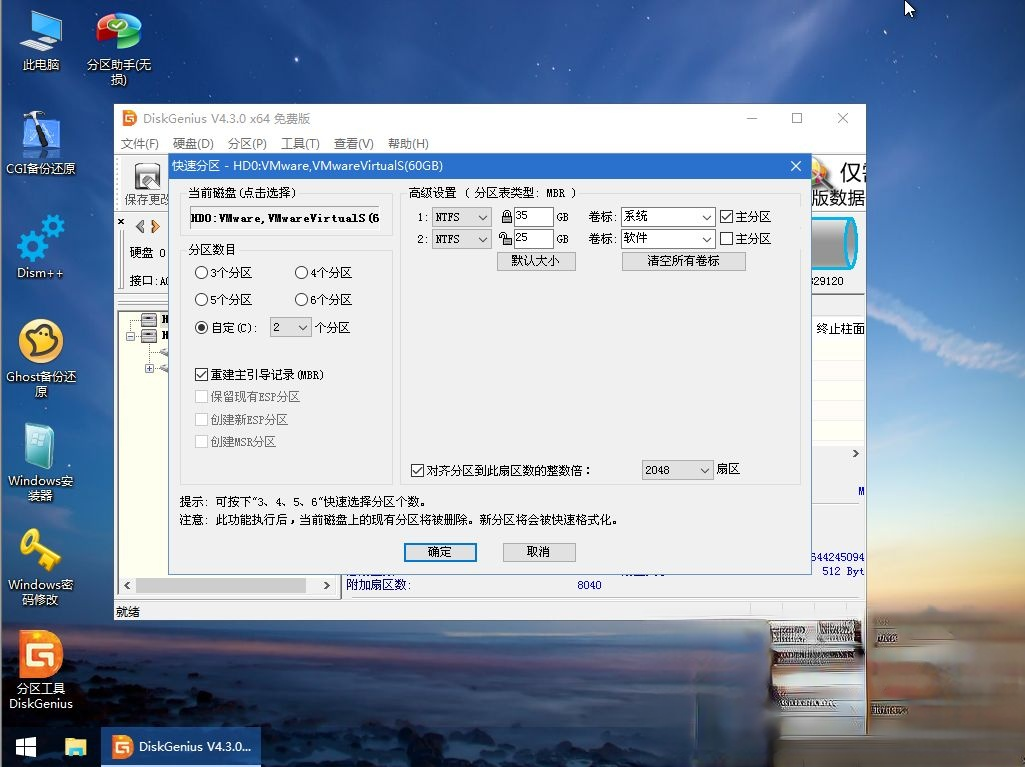The height and width of the screenshot is (767, 1025).
Task: Open the 2048 sector alignment dropdown
Action: click(x=677, y=470)
